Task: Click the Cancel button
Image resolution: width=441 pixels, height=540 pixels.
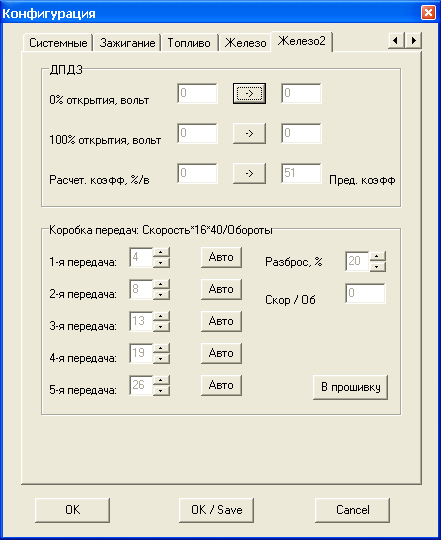Action: 353,510
